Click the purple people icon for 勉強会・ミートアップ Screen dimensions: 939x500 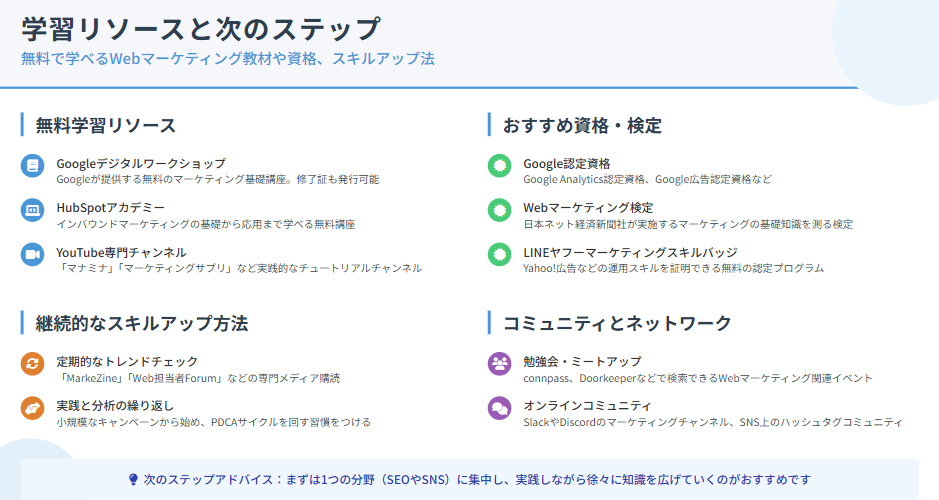(499, 364)
